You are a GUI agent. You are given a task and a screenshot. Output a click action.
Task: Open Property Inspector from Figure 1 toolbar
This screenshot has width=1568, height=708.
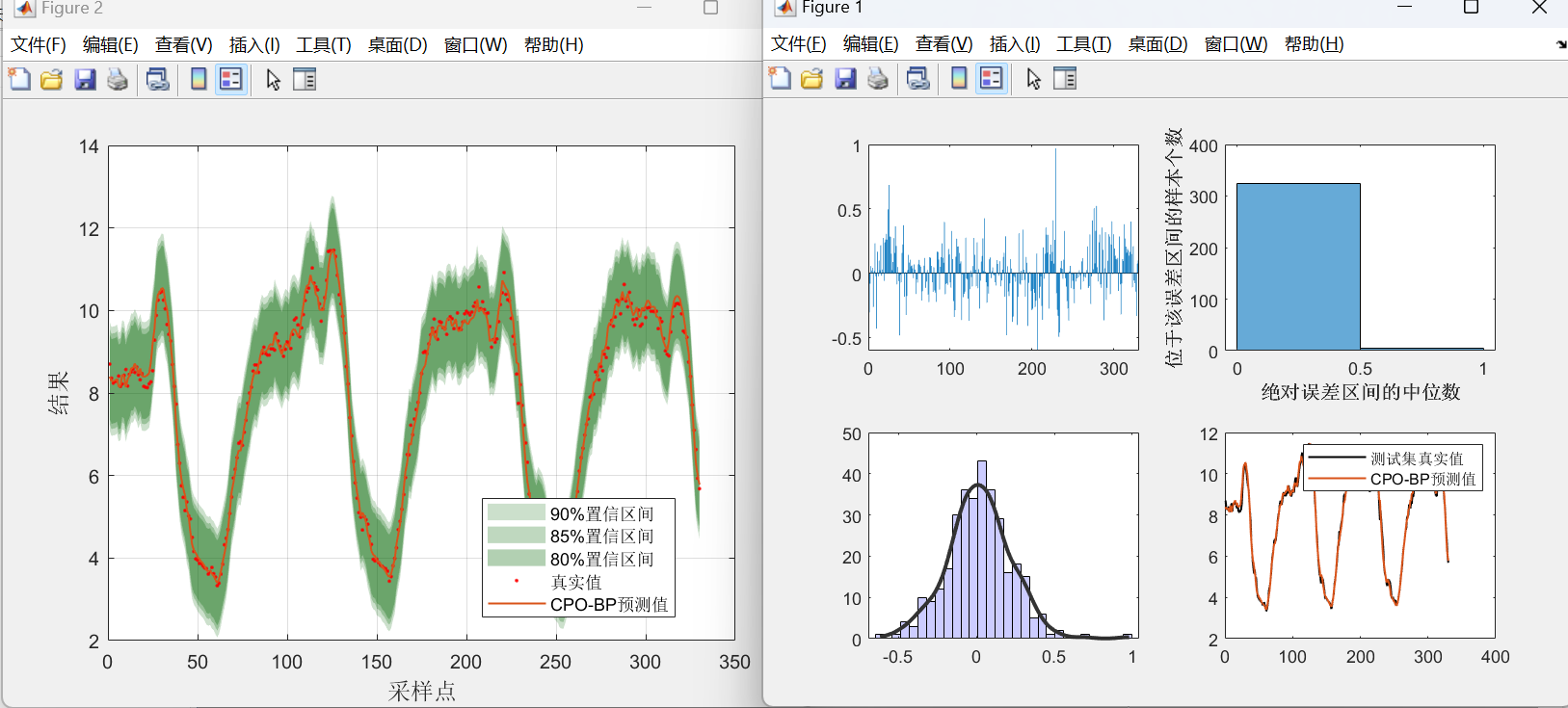pyautogui.click(x=1065, y=78)
